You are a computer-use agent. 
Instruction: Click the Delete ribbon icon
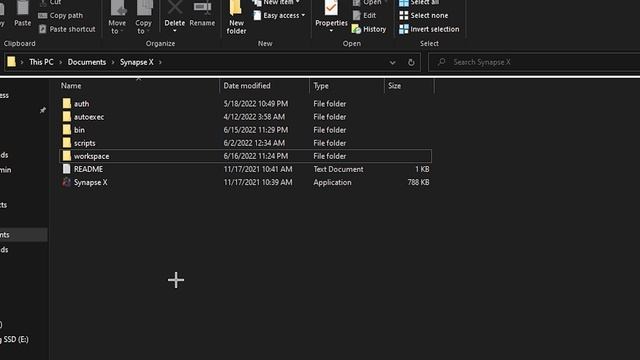[x=175, y=16]
